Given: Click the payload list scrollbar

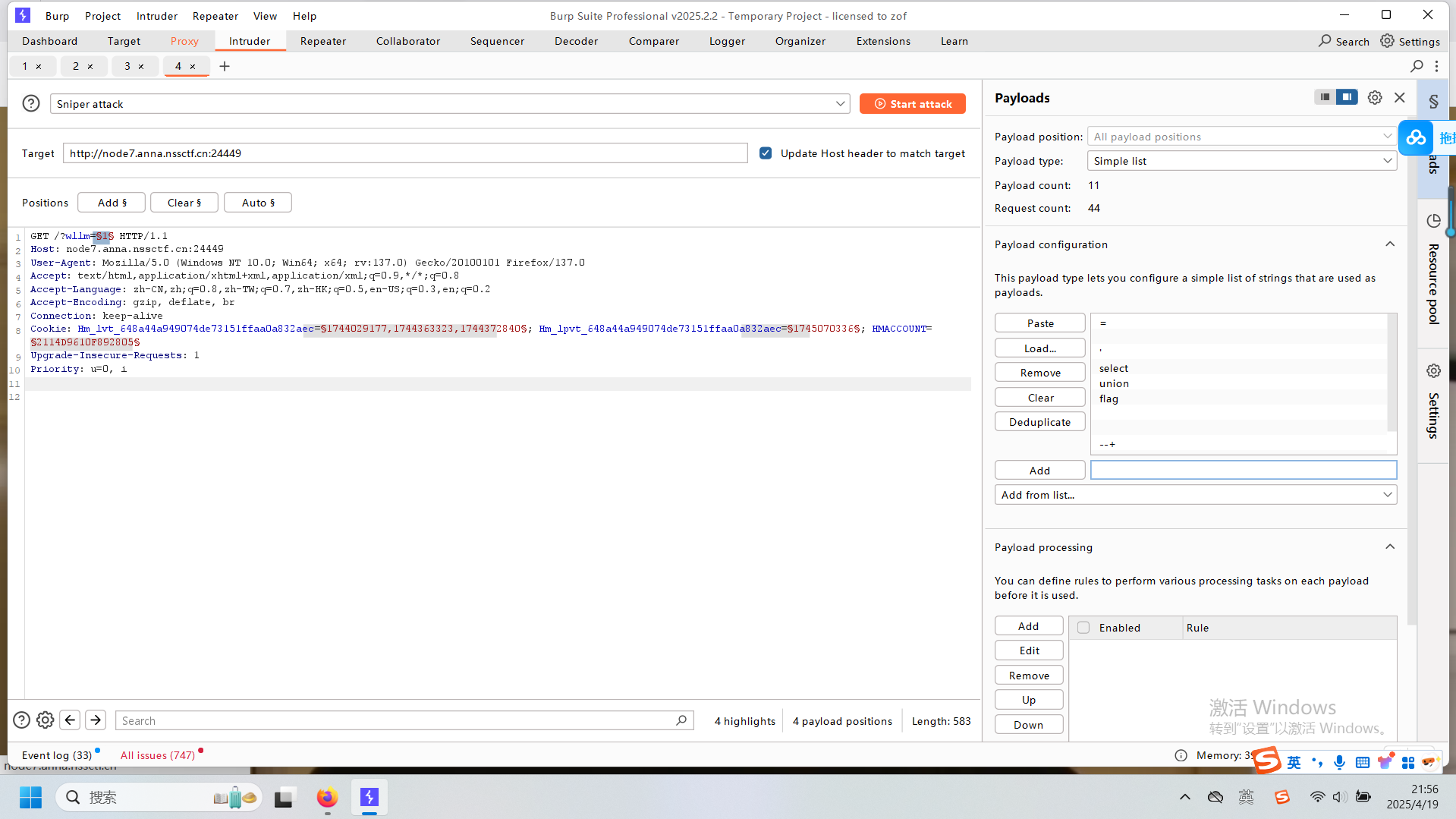Looking at the screenshot, I should (x=1392, y=372).
